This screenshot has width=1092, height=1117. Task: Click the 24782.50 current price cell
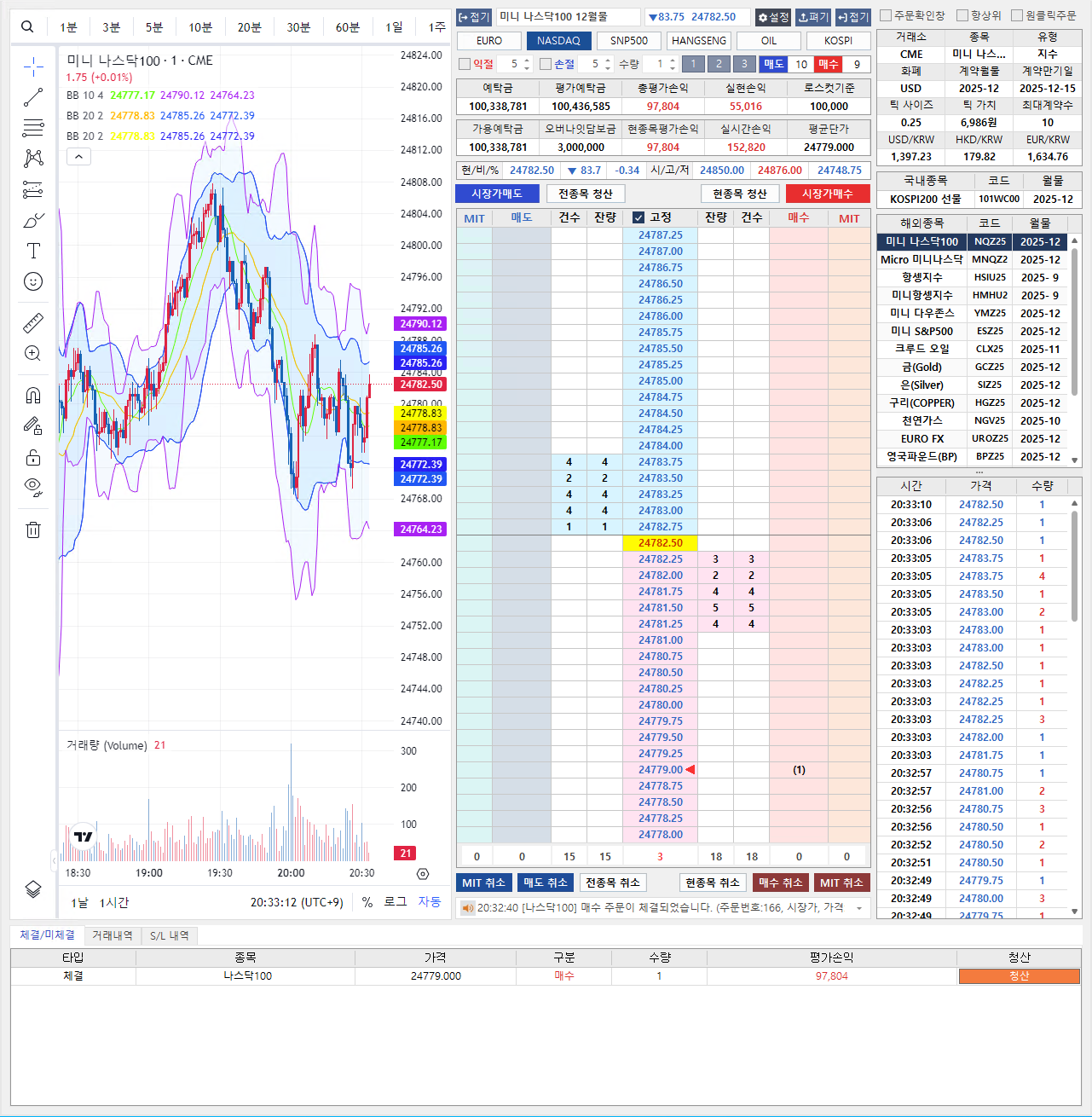pos(661,543)
